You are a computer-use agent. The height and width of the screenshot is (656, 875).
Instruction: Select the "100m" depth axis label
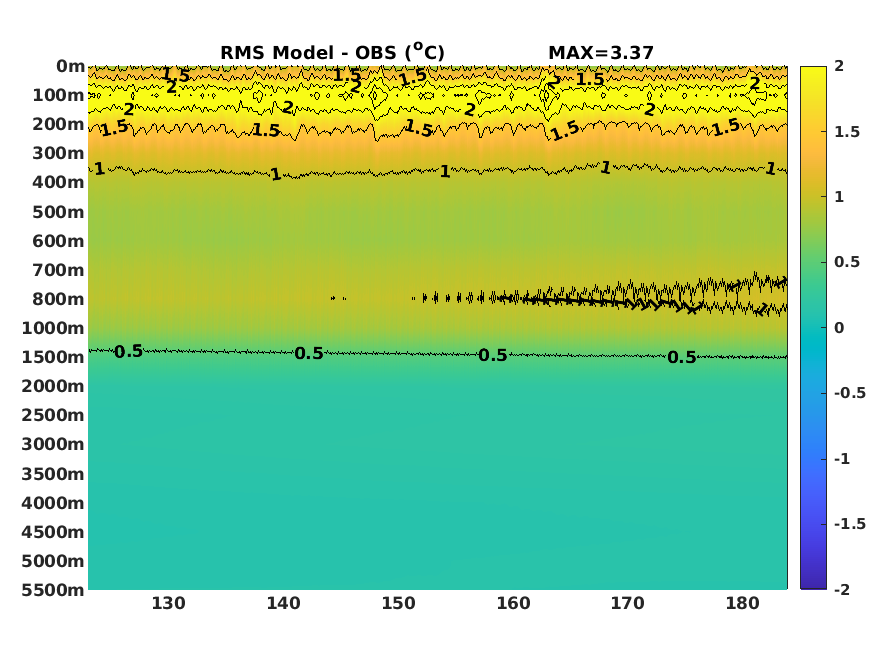pos(59,95)
